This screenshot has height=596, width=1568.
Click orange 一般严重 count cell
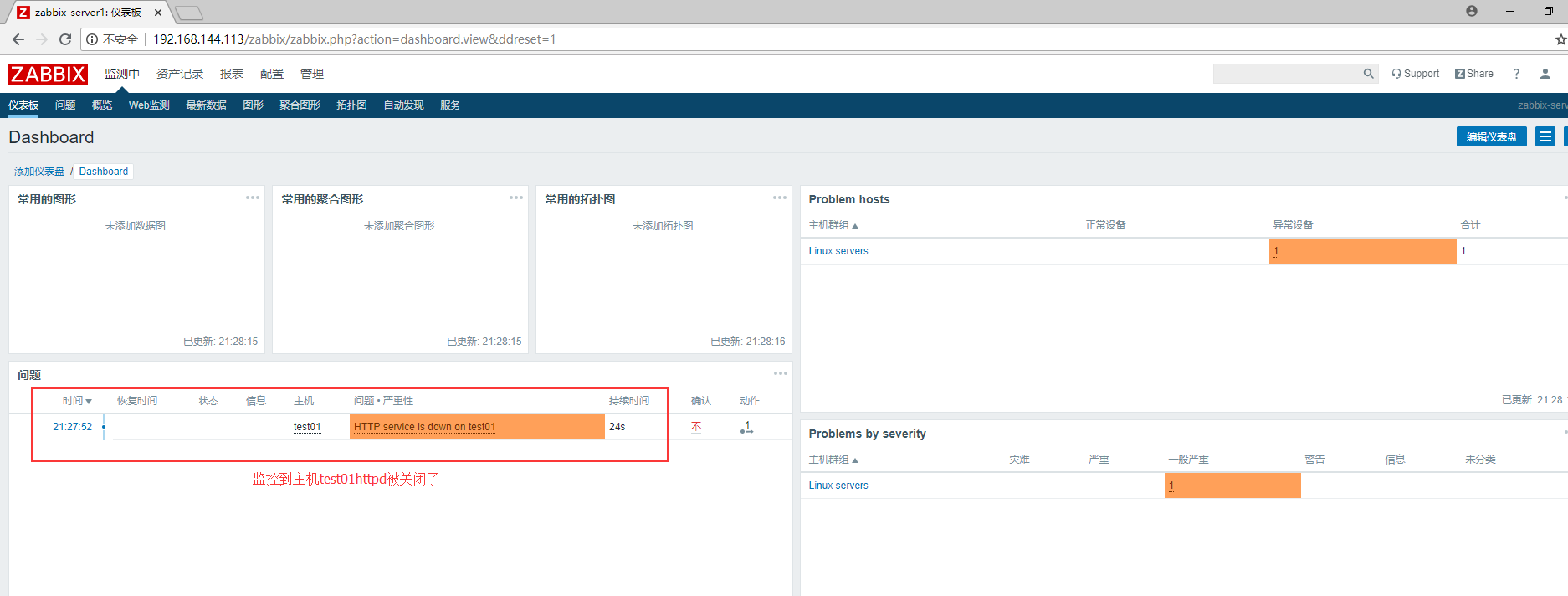[x=1232, y=486]
